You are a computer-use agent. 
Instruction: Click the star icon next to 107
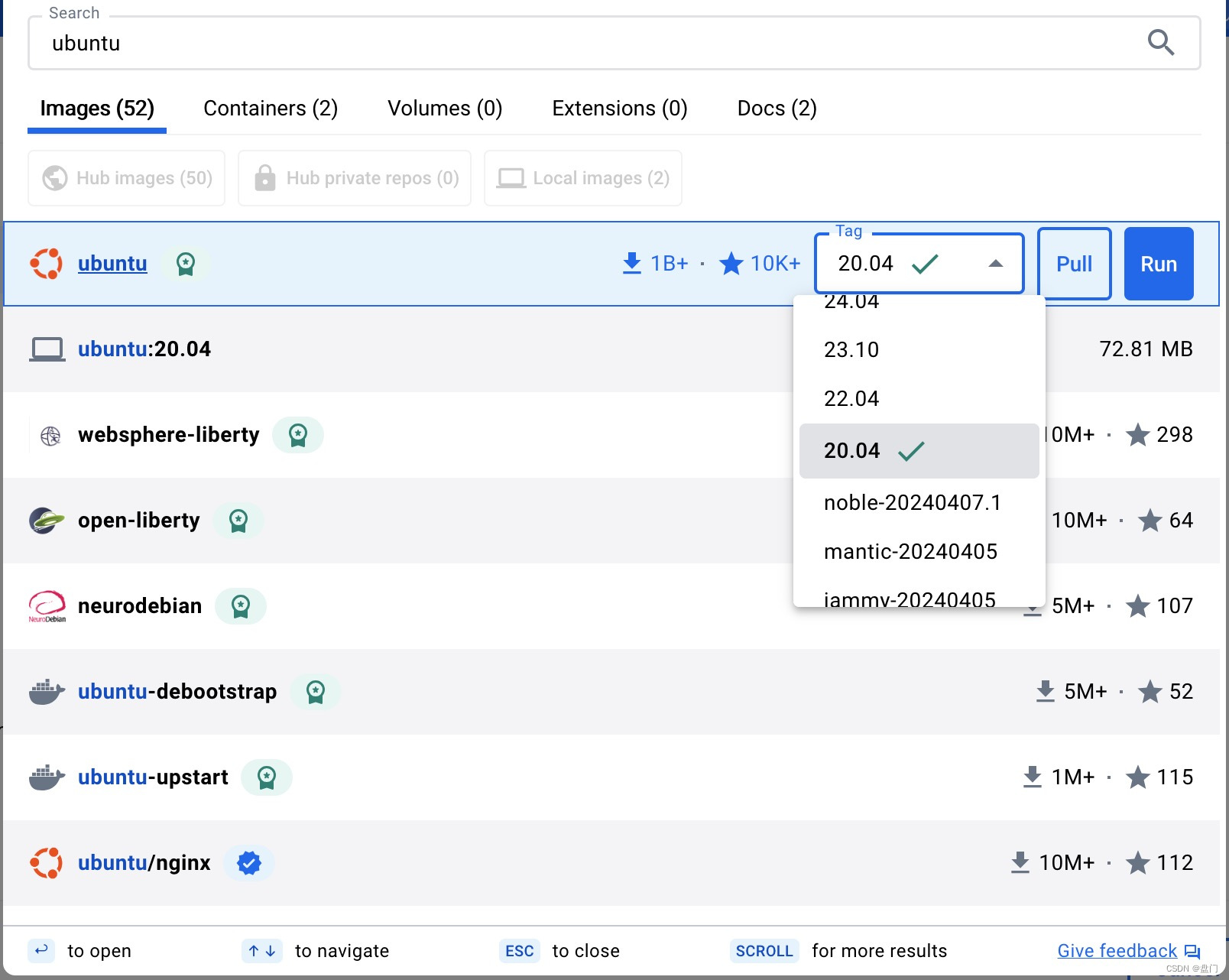(1138, 606)
